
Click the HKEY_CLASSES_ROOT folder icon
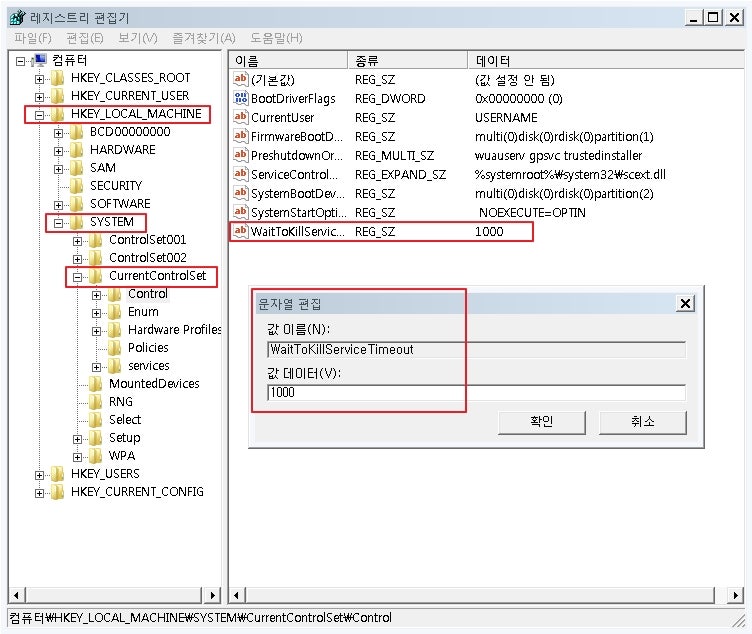tap(58, 78)
